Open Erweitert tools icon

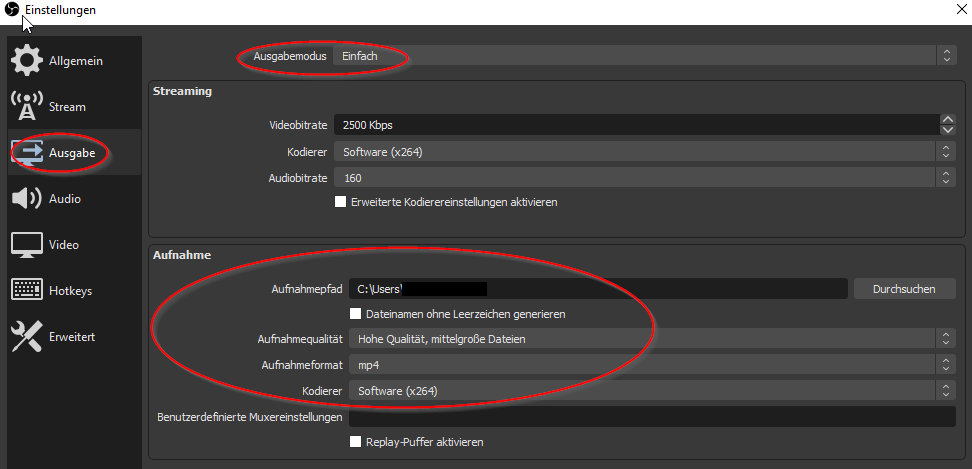pos(27,337)
